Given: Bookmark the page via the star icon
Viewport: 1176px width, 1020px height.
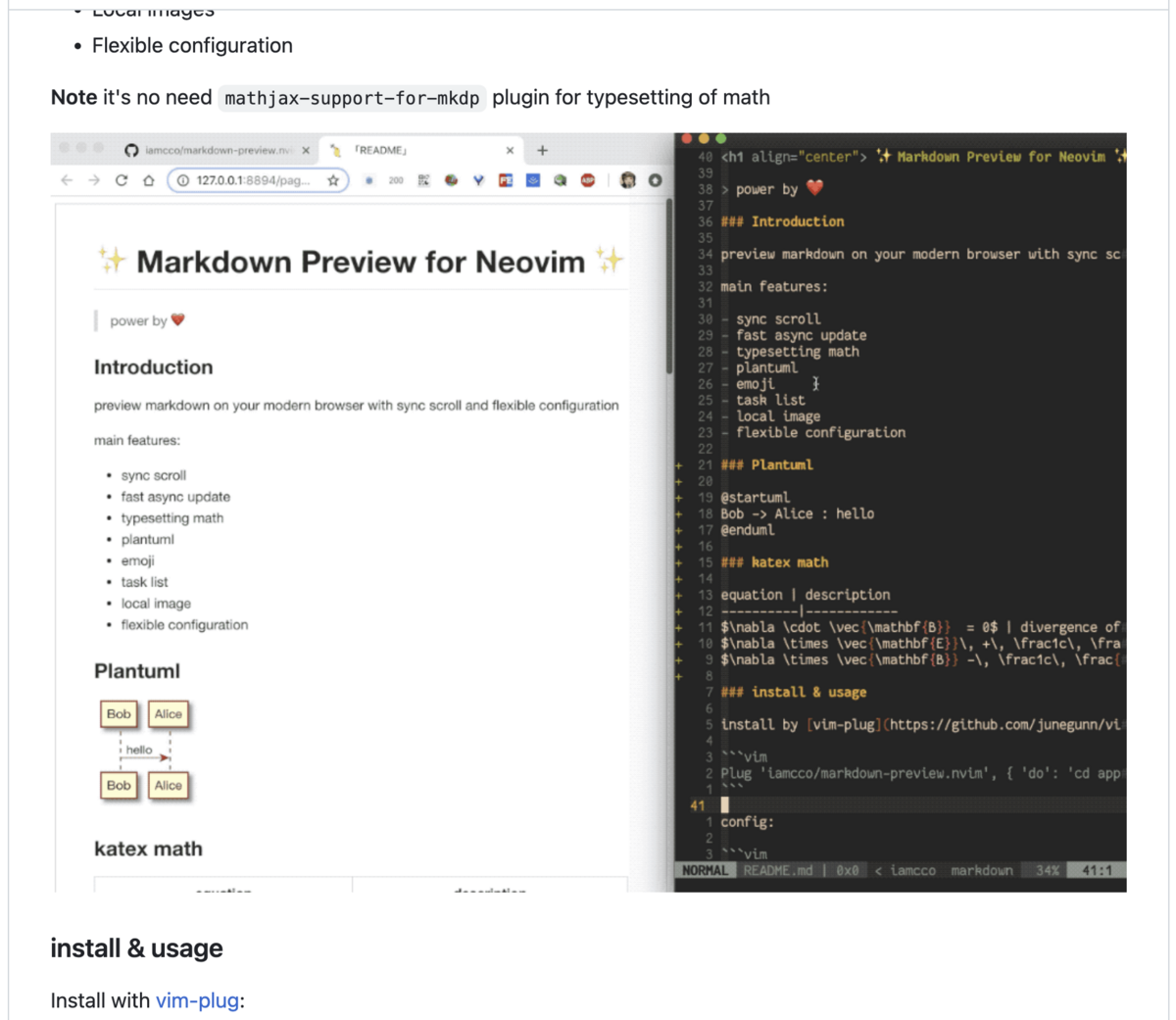Looking at the screenshot, I should click(333, 180).
